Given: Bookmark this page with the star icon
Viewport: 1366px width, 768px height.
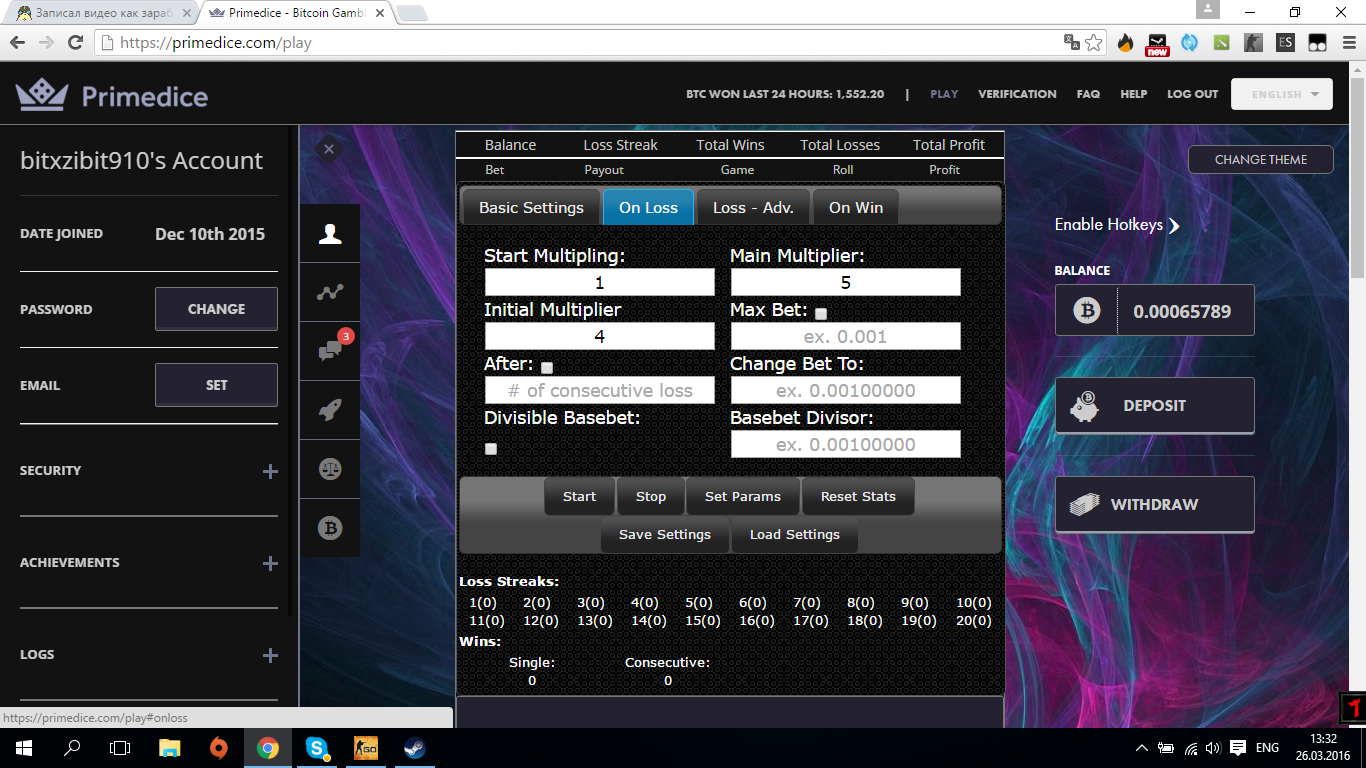Looking at the screenshot, I should coord(1094,42).
